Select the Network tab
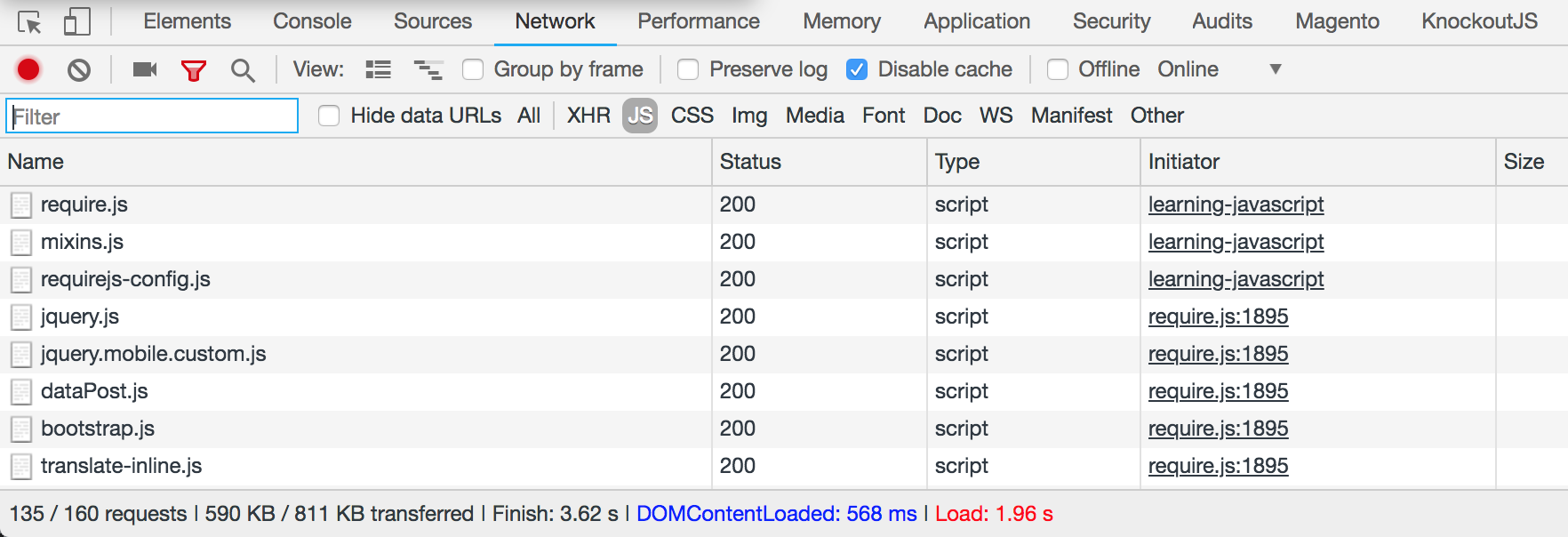Viewport: 1568px width, 537px height. [556, 21]
